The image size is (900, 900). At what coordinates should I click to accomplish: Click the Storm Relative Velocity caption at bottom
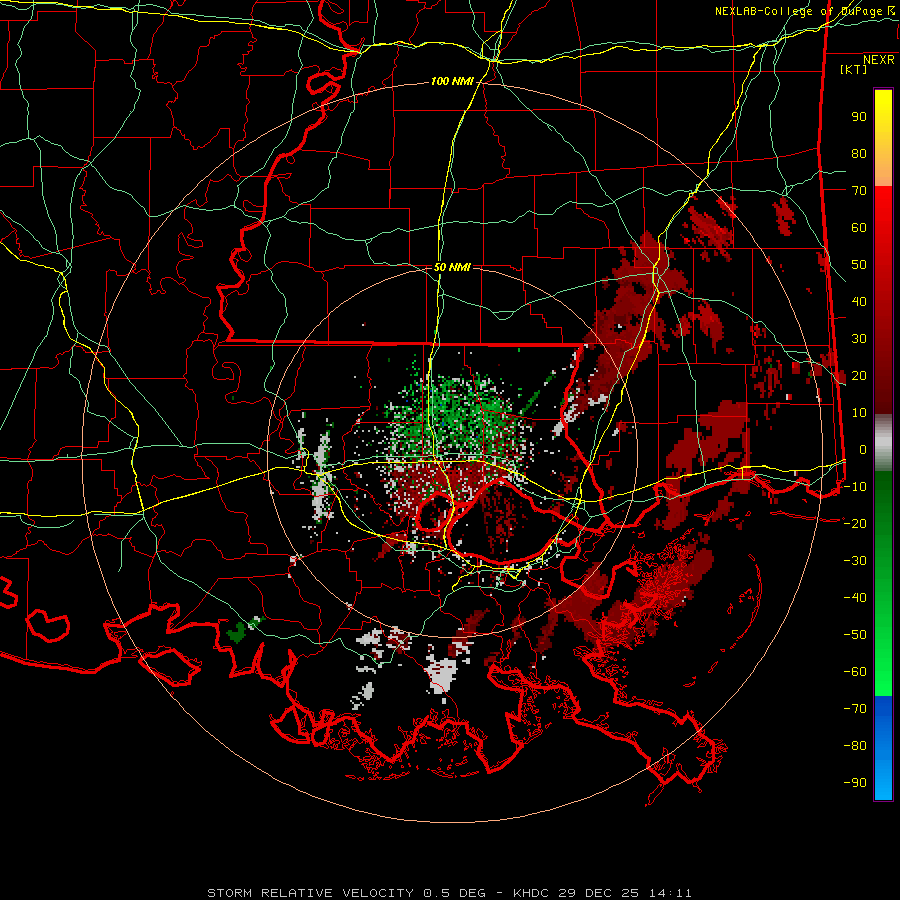pyautogui.click(x=449, y=893)
